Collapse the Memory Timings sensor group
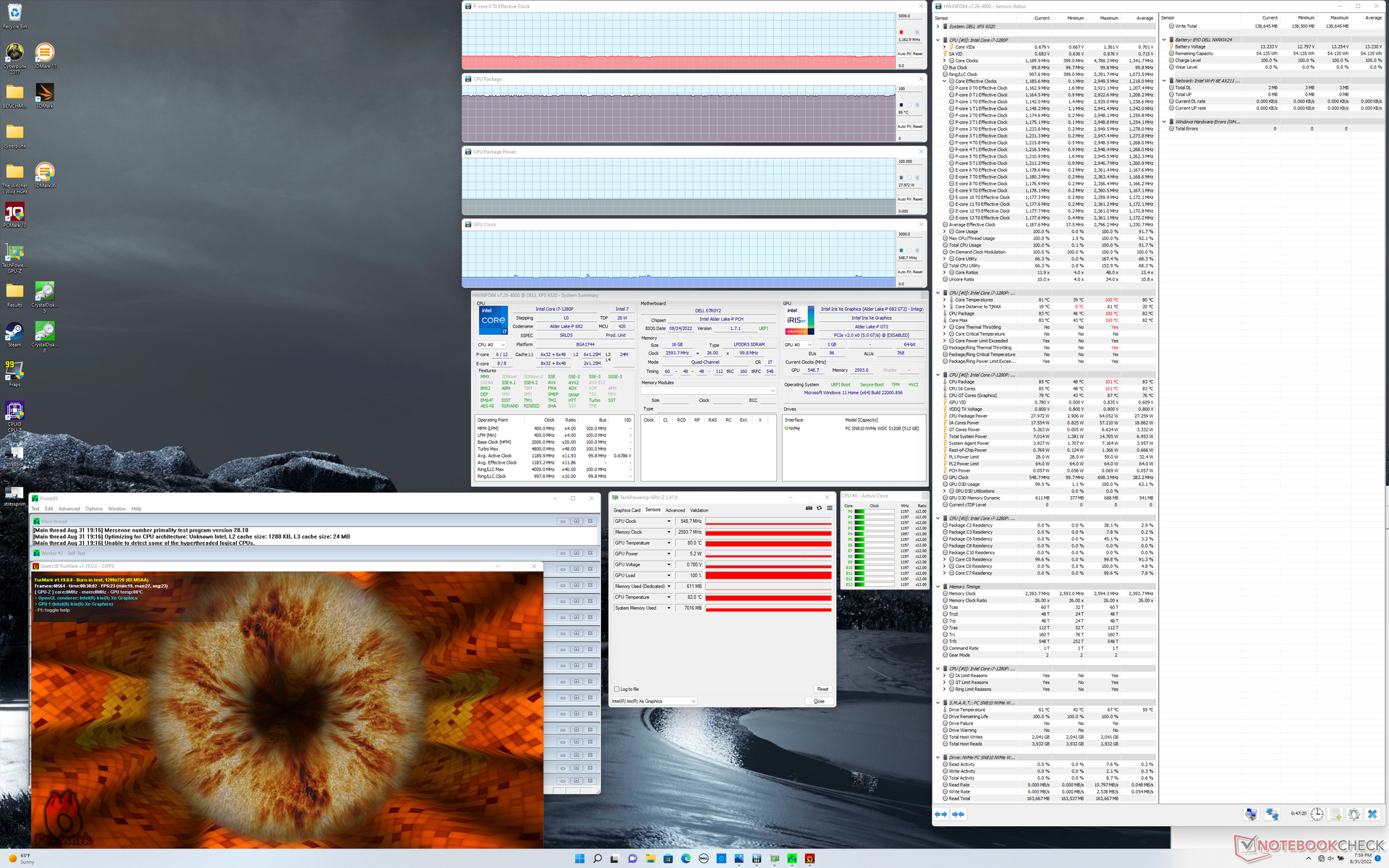Screen dimensions: 1389x868 tap(938, 587)
